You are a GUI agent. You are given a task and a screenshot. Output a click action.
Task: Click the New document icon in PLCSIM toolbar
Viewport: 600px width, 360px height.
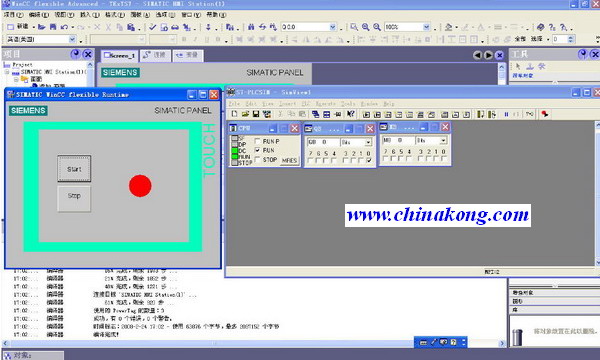coord(234,114)
